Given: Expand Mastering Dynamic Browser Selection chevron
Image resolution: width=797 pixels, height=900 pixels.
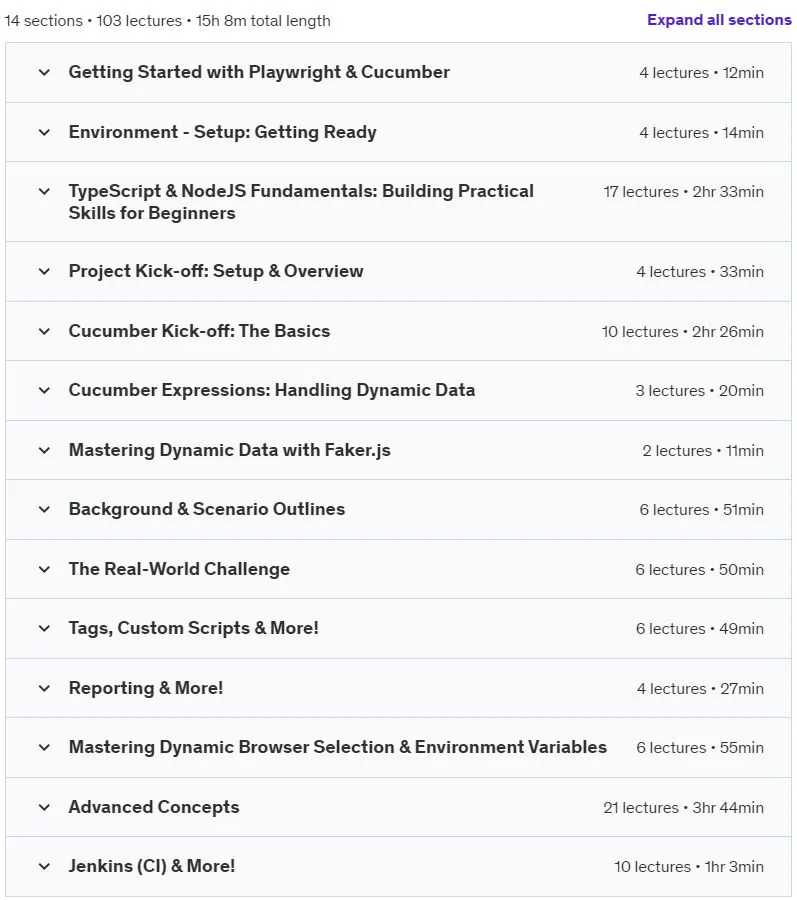Looking at the screenshot, I should pyautogui.click(x=44, y=747).
